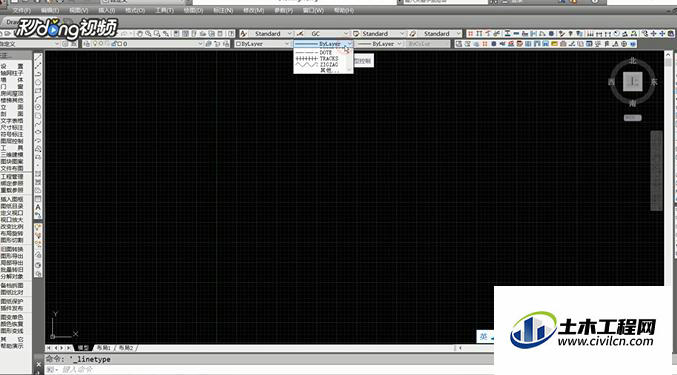Toggle the lock icon in layer dropdown
The height and width of the screenshot is (375, 677).
pos(114,44)
